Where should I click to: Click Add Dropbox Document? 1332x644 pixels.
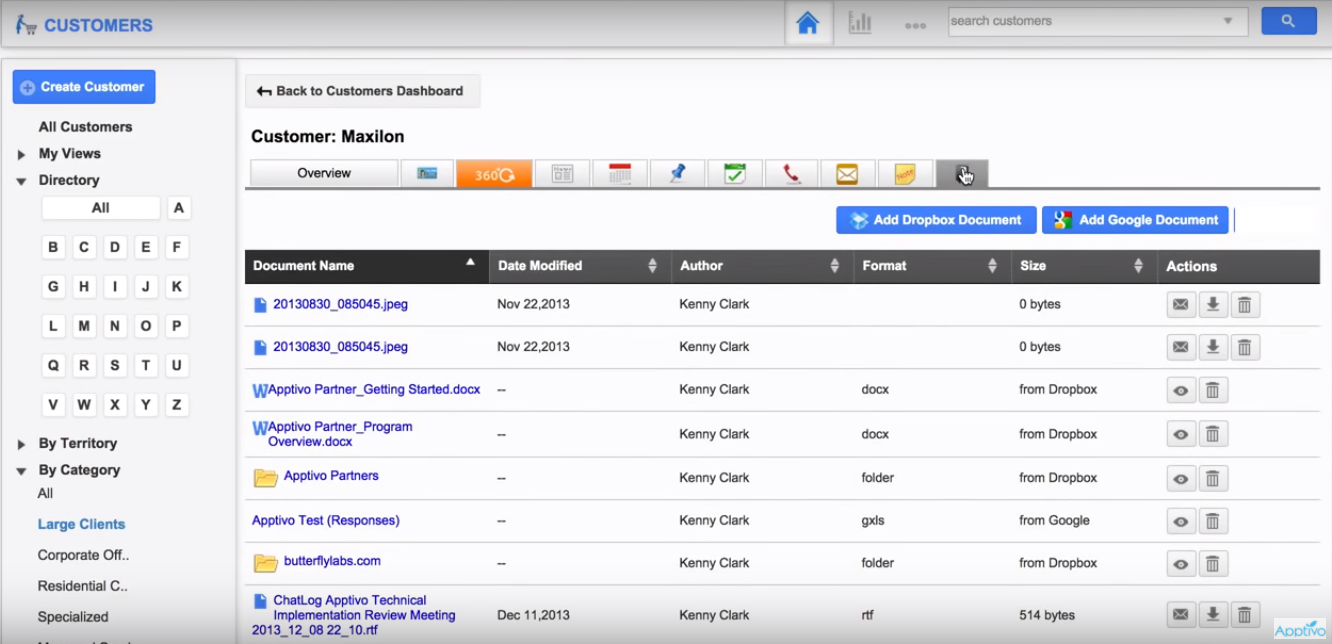tap(936, 219)
